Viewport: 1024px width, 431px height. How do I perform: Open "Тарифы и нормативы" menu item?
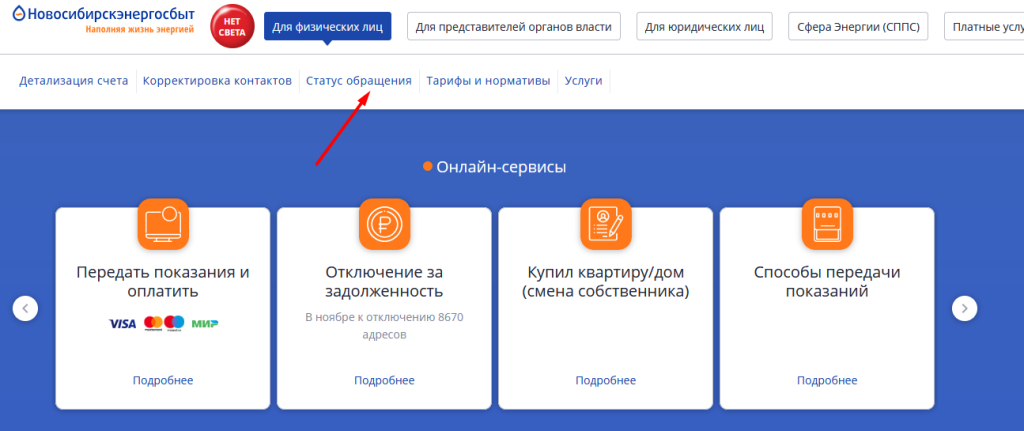pos(488,80)
